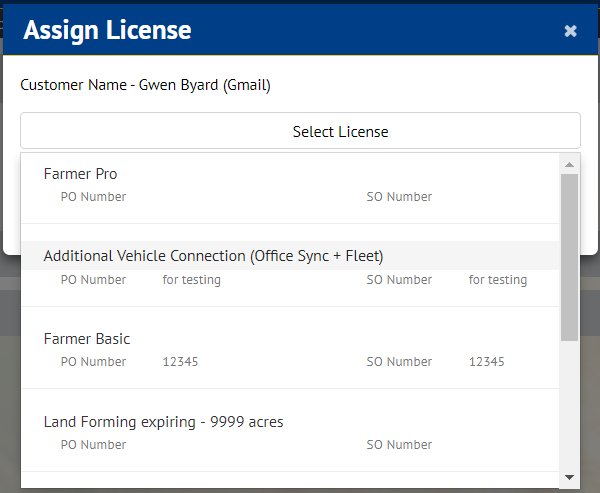Click SO Number label under Land Forming

[x=399, y=445]
